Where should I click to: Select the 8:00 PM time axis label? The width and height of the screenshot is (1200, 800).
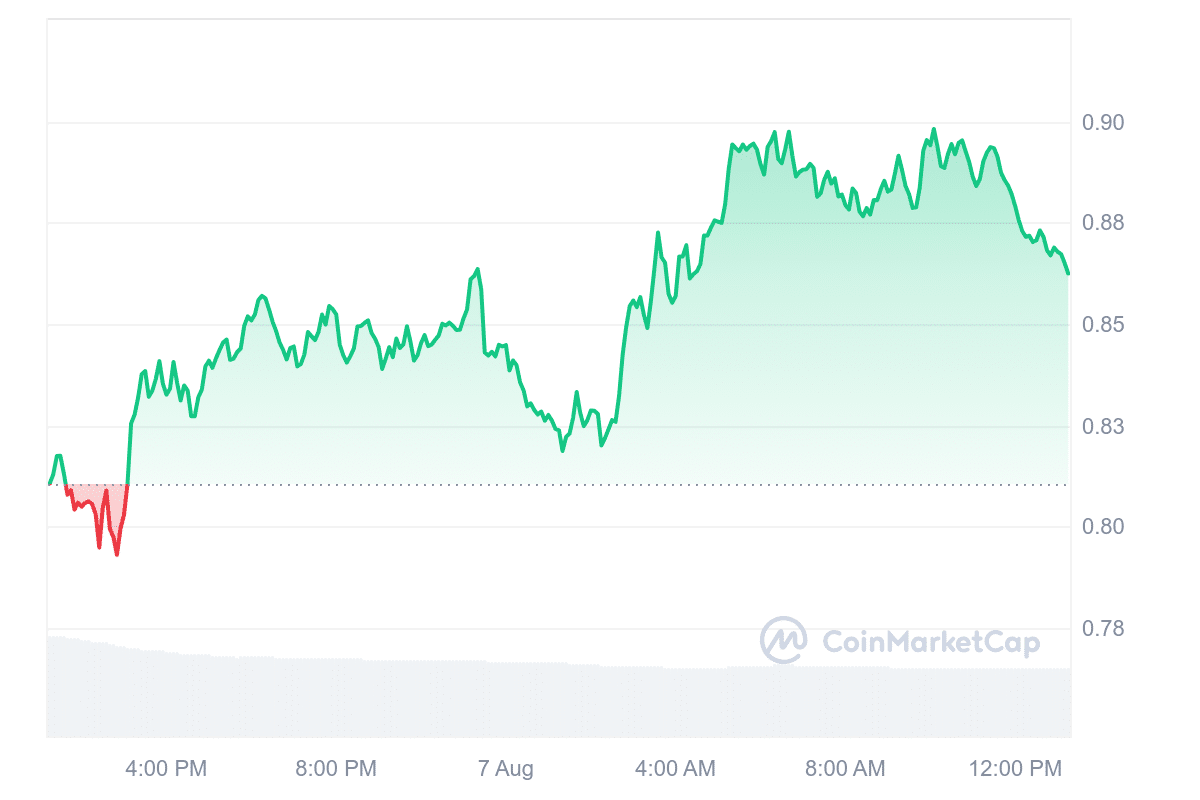pyautogui.click(x=336, y=769)
